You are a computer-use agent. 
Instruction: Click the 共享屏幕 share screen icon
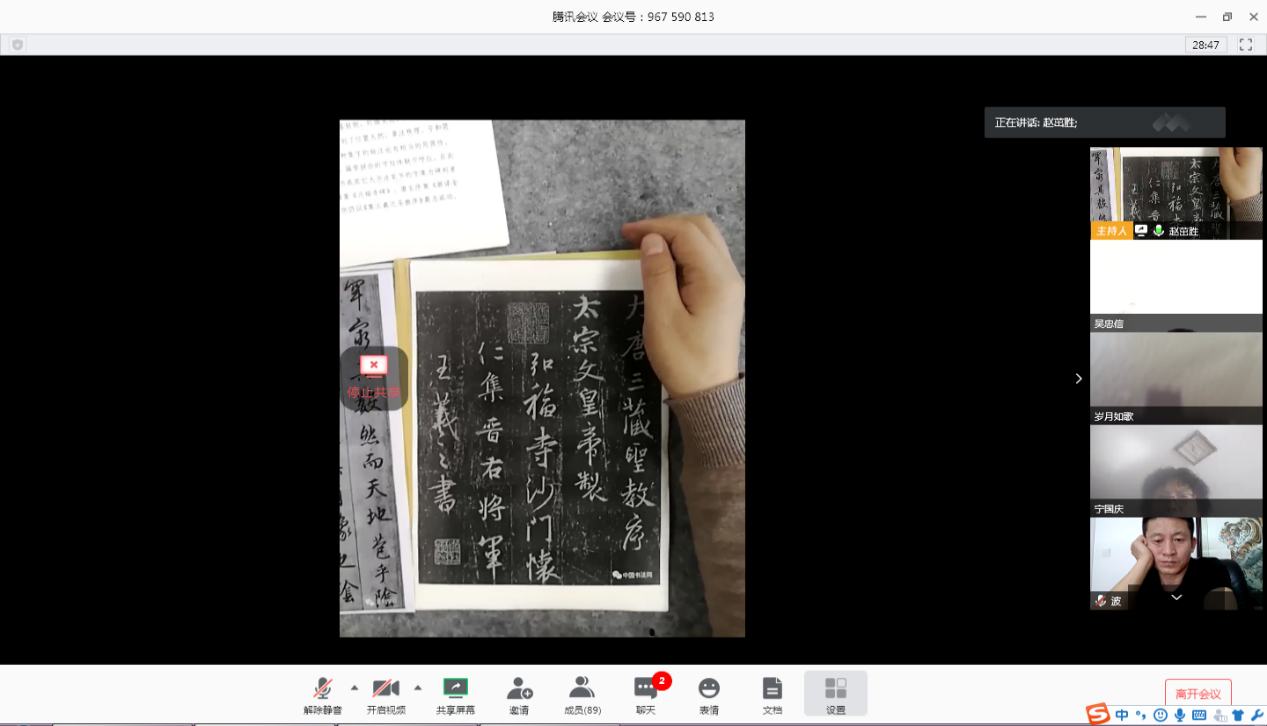click(455, 694)
